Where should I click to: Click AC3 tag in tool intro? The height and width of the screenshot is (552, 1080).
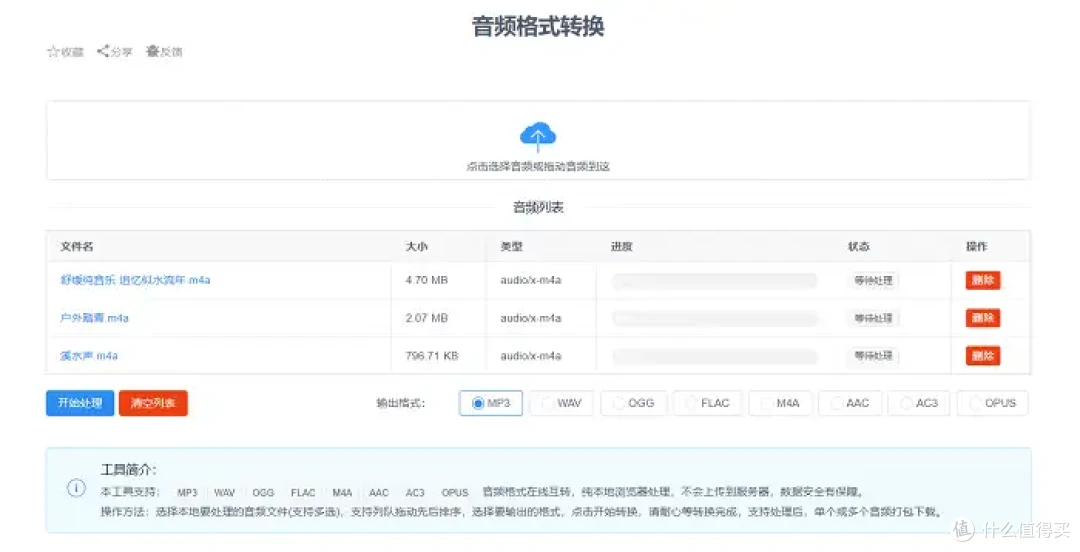(x=415, y=493)
